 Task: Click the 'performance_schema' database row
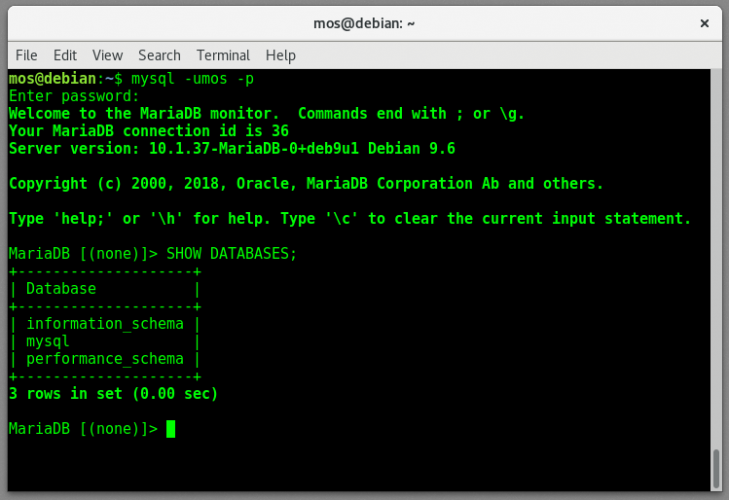105,359
